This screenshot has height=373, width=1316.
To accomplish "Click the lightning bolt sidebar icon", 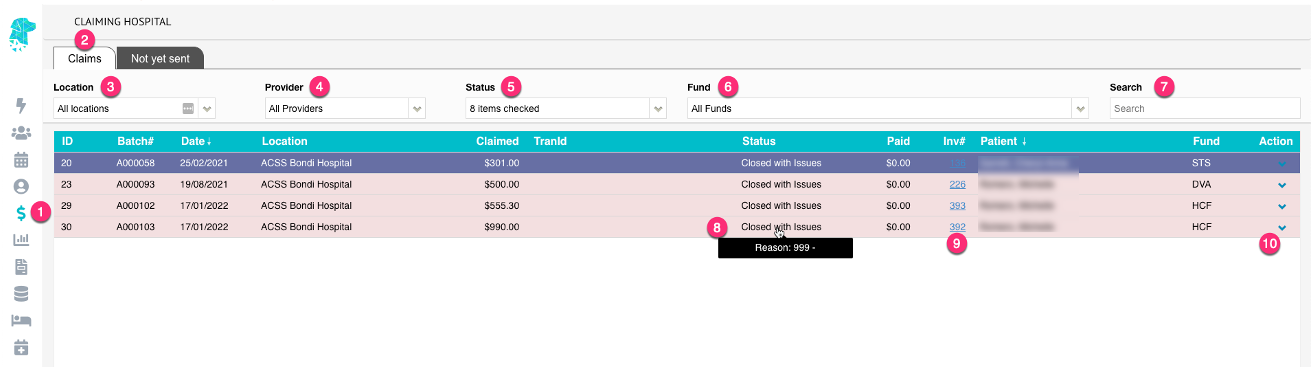I will point(21,105).
